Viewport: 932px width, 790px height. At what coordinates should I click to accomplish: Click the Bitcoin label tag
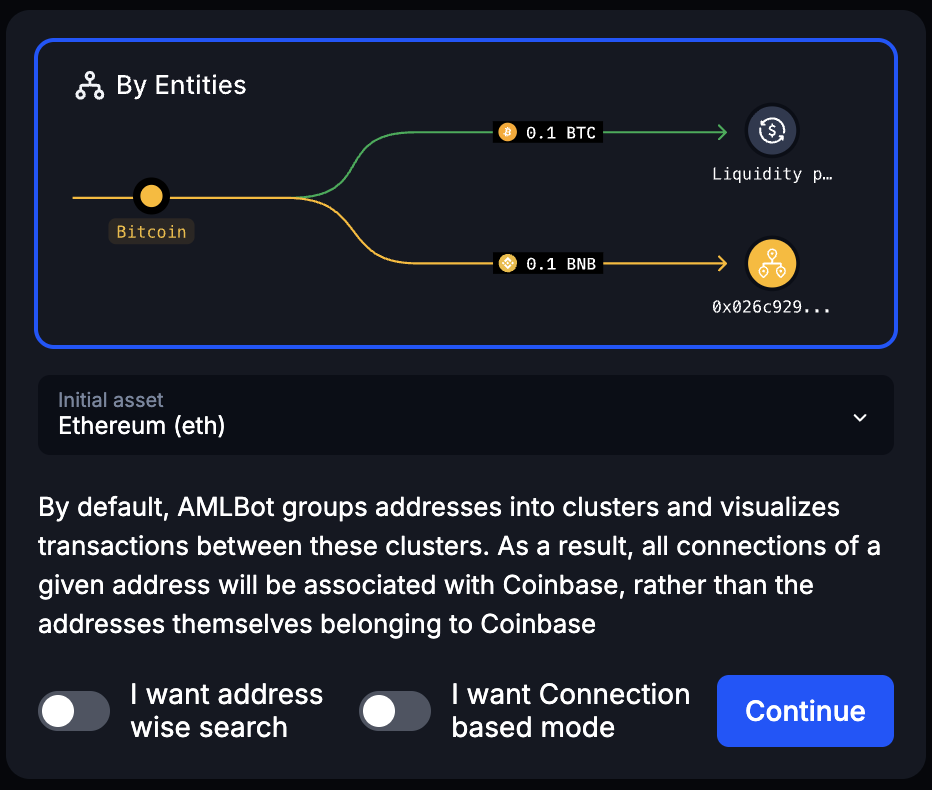coord(151,232)
